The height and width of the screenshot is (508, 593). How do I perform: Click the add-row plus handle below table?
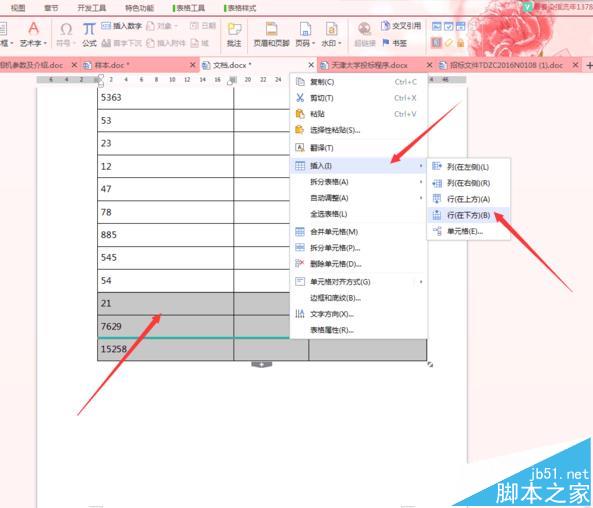click(x=262, y=364)
